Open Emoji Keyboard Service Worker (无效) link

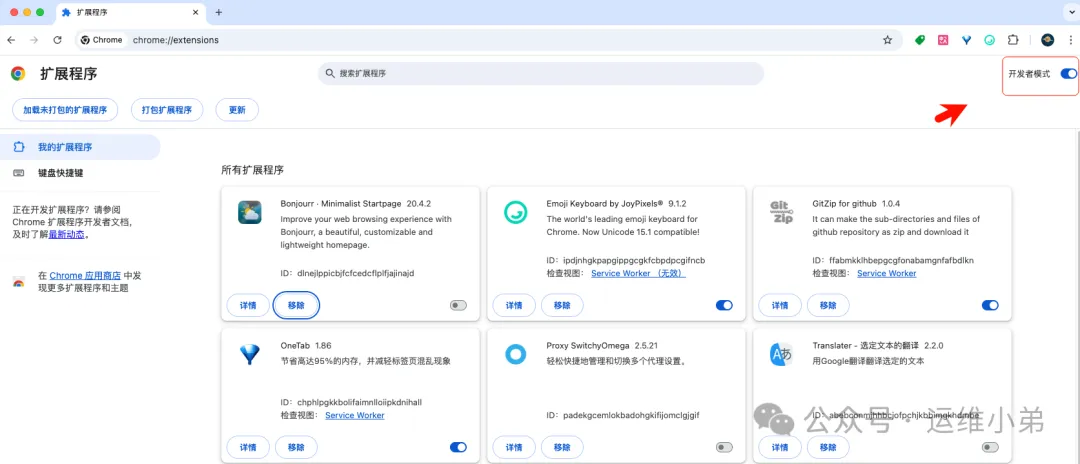click(x=638, y=273)
